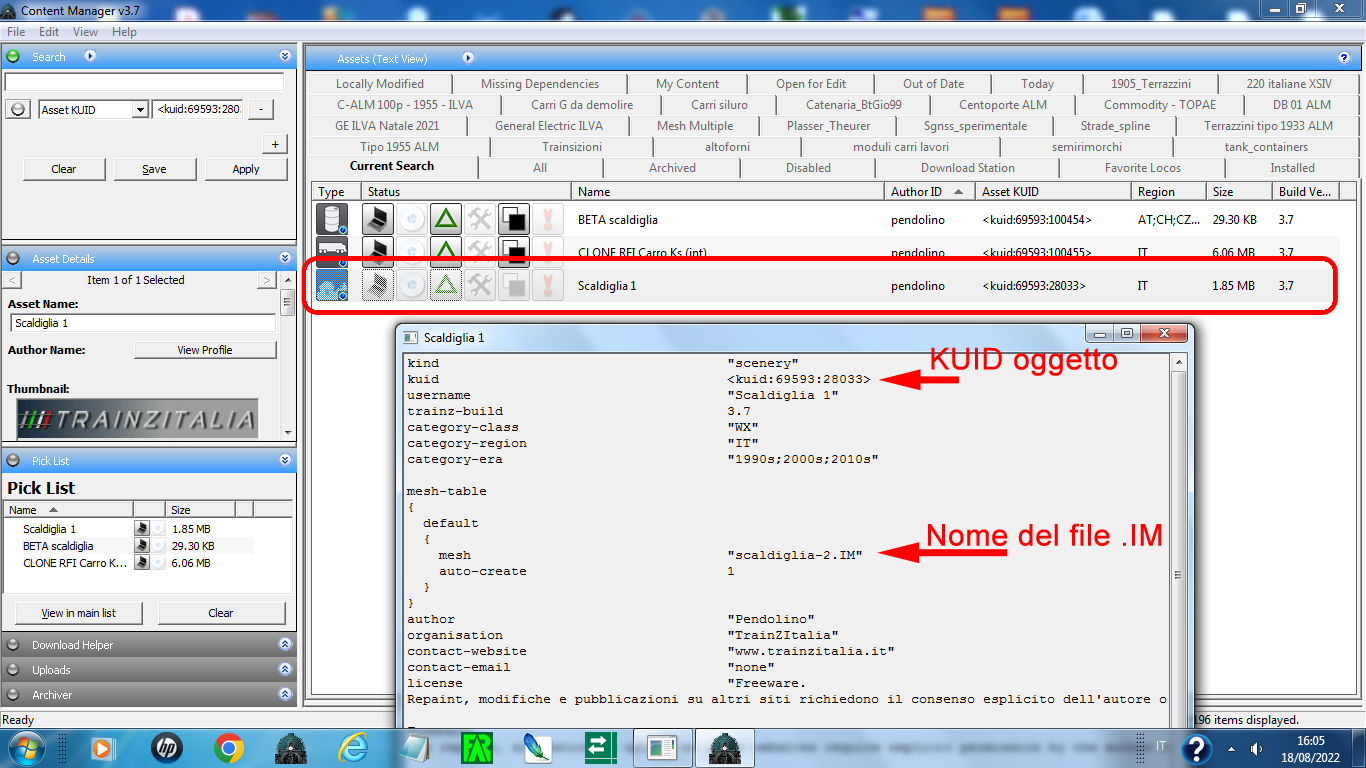Open the Asset KUID filter dropdown

(140, 110)
